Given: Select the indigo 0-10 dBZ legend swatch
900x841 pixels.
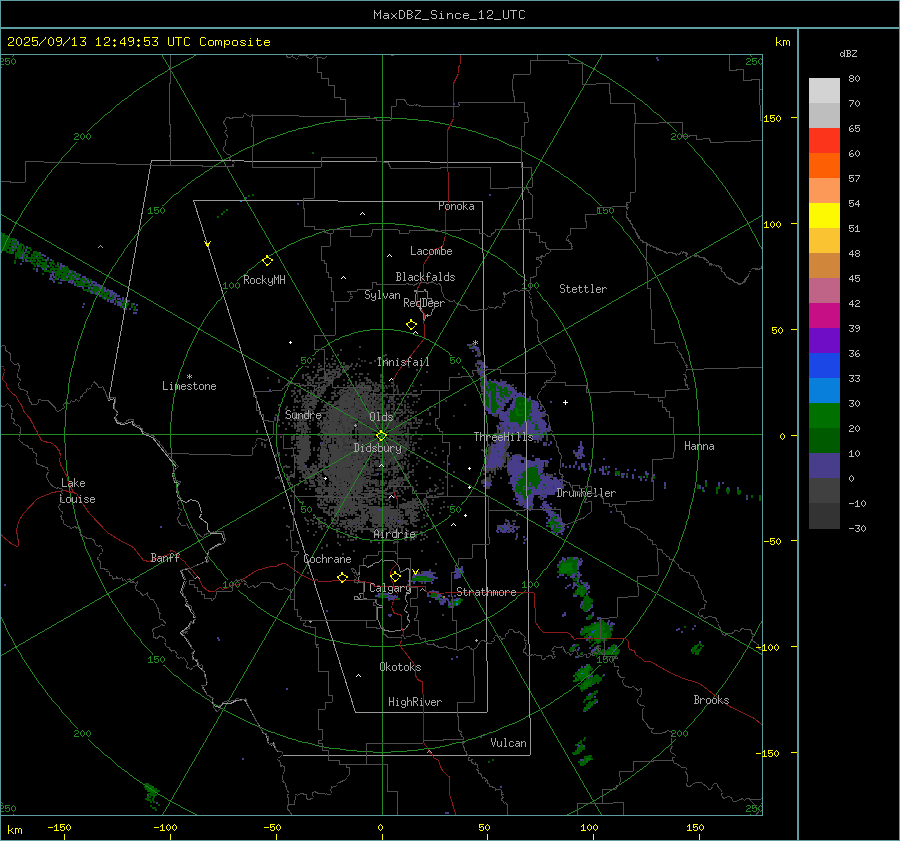Looking at the screenshot, I should [824, 466].
